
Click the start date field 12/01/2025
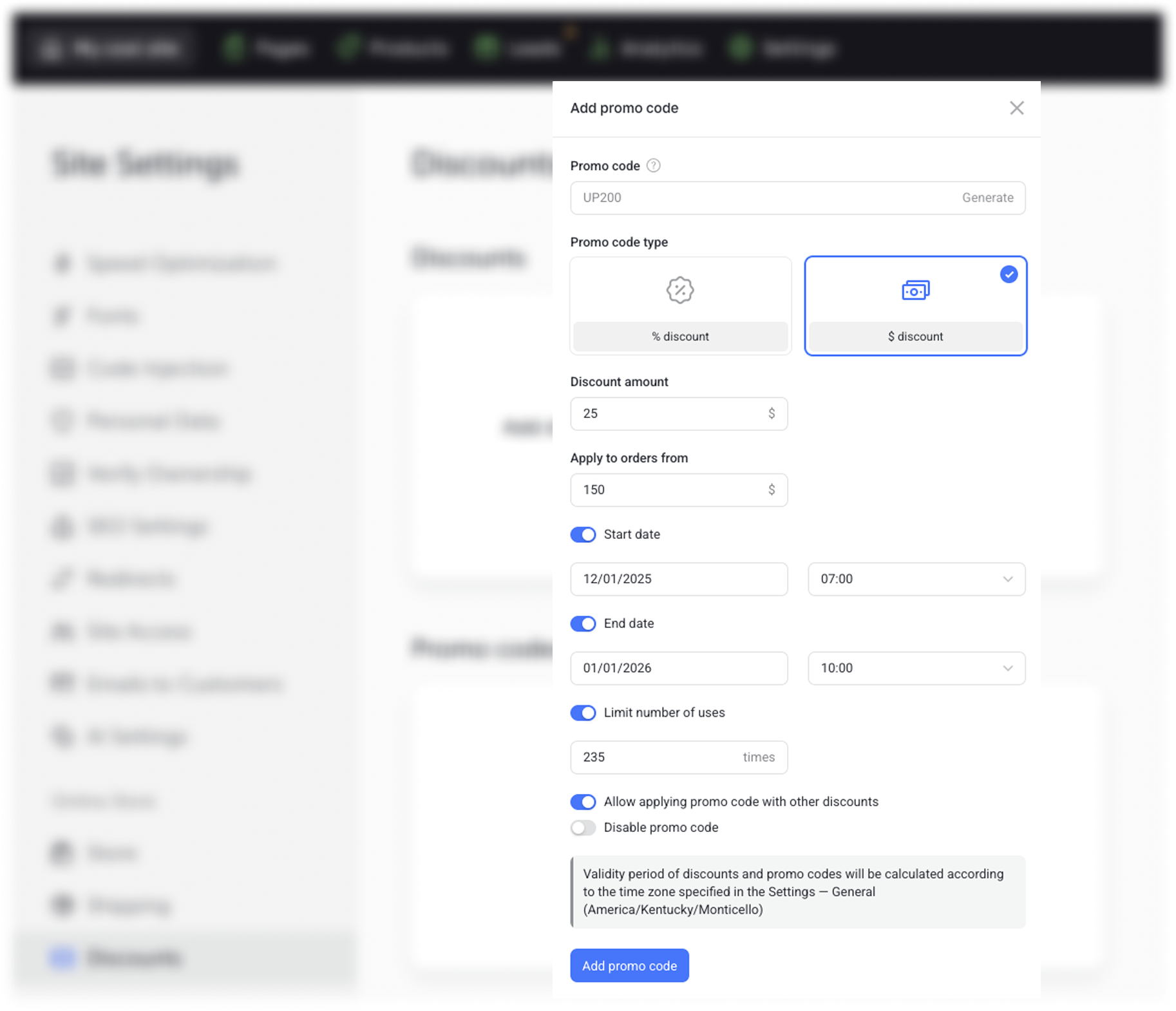click(678, 579)
